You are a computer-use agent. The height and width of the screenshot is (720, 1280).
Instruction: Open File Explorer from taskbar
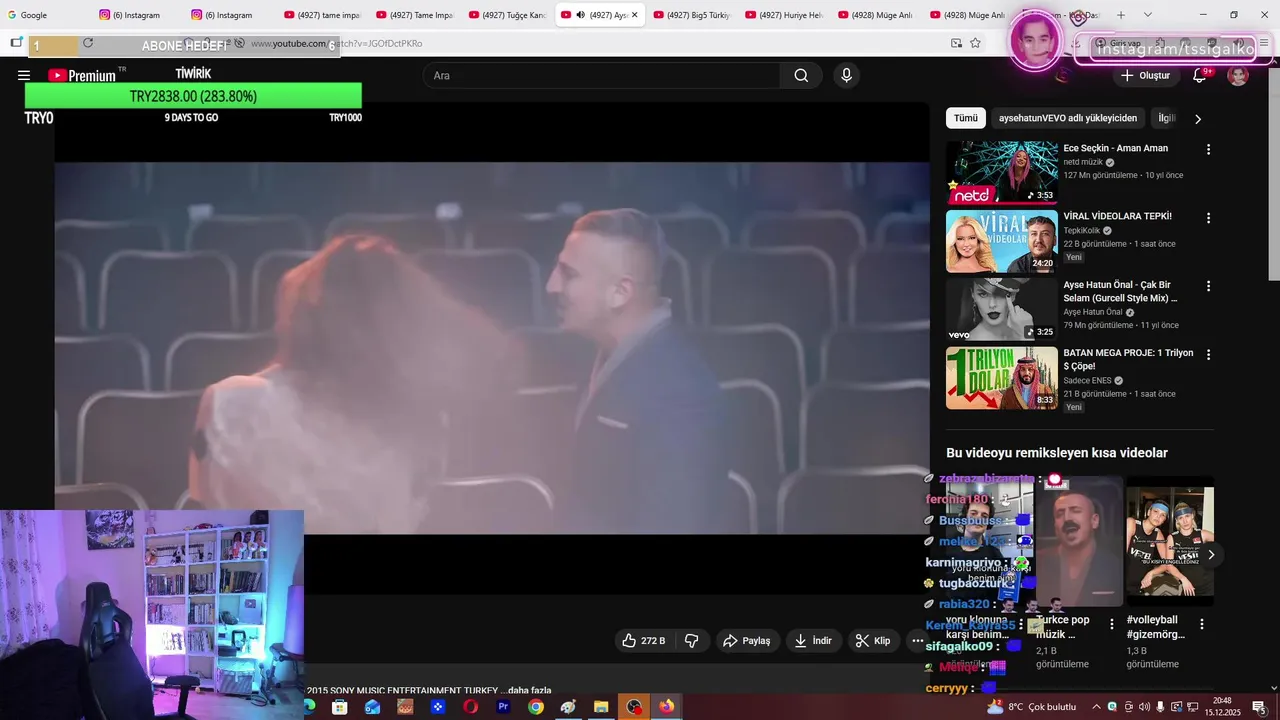tap(601, 707)
